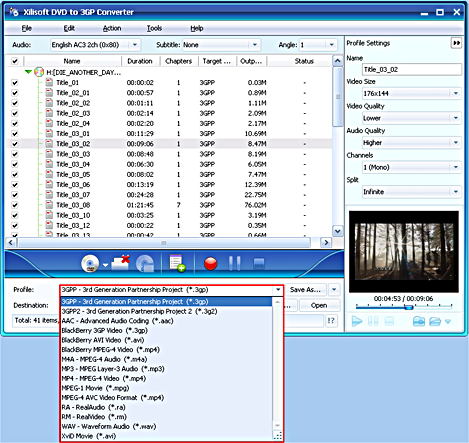This screenshot has height=443, width=469.
Task: Click the help icon beside status bar
Action: click(x=331, y=321)
